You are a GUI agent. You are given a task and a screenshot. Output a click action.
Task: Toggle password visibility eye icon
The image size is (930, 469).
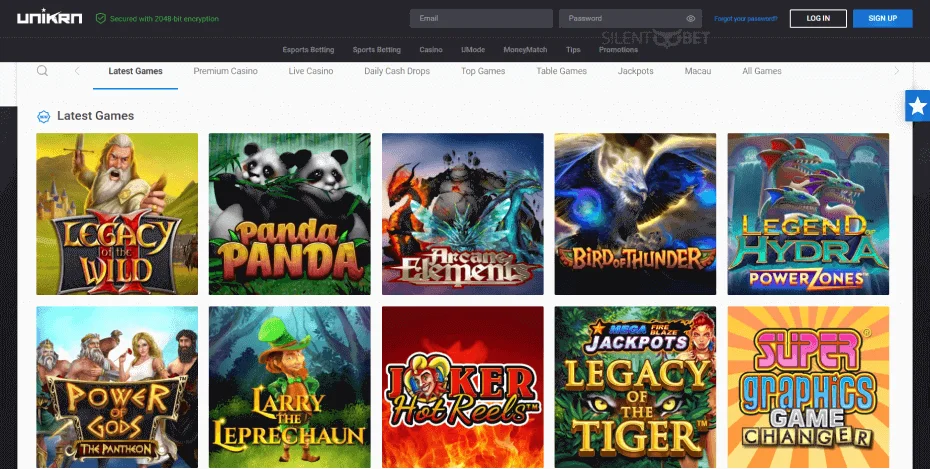pos(690,18)
